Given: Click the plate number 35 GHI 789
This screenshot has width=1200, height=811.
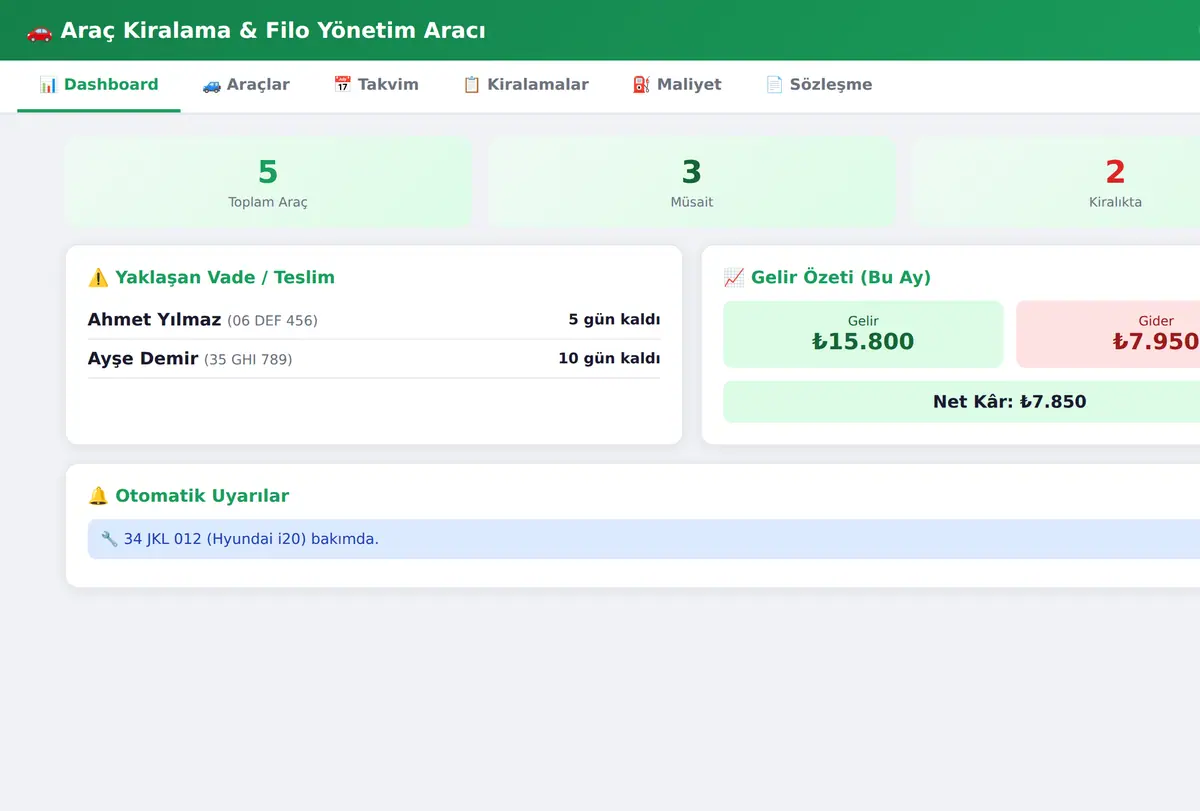Looking at the screenshot, I should click(x=248, y=359).
